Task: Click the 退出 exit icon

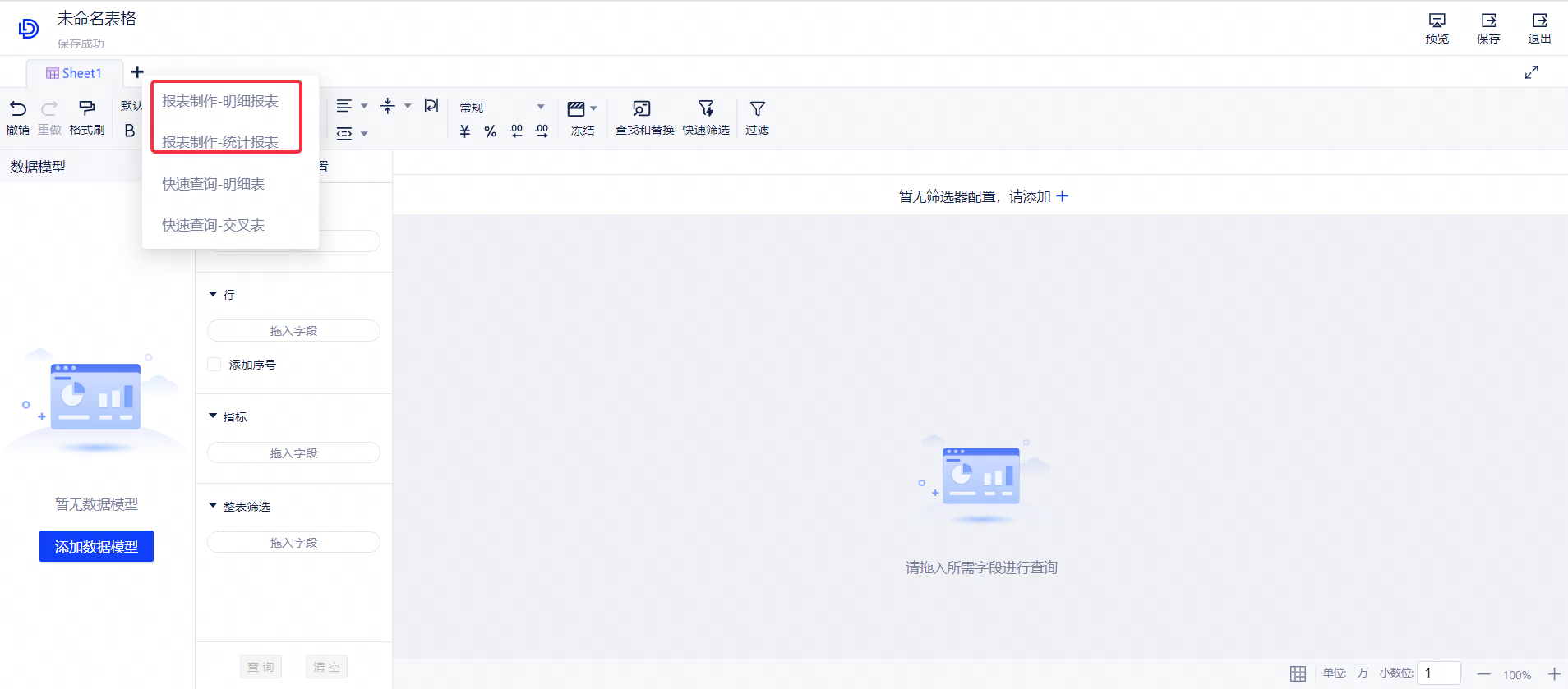Action: click(1539, 21)
